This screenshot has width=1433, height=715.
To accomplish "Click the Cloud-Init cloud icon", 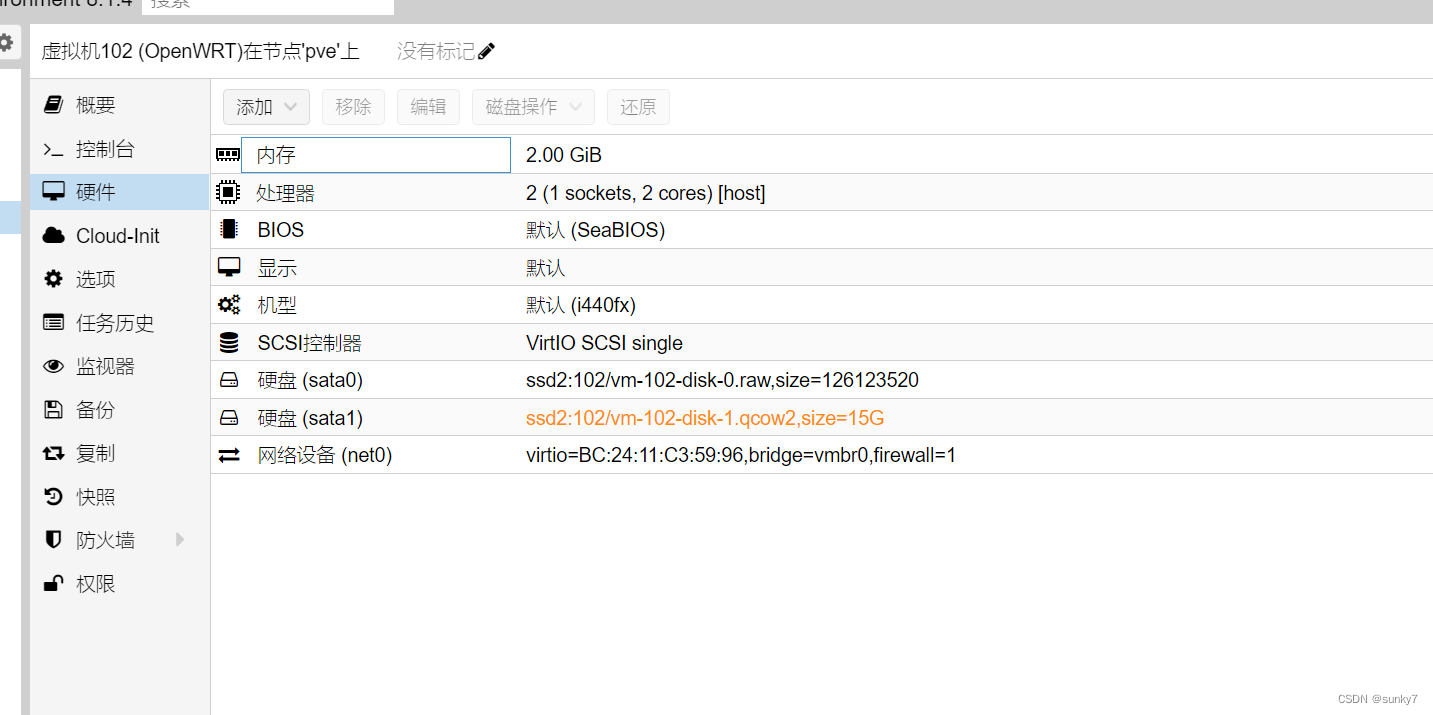I will point(53,235).
